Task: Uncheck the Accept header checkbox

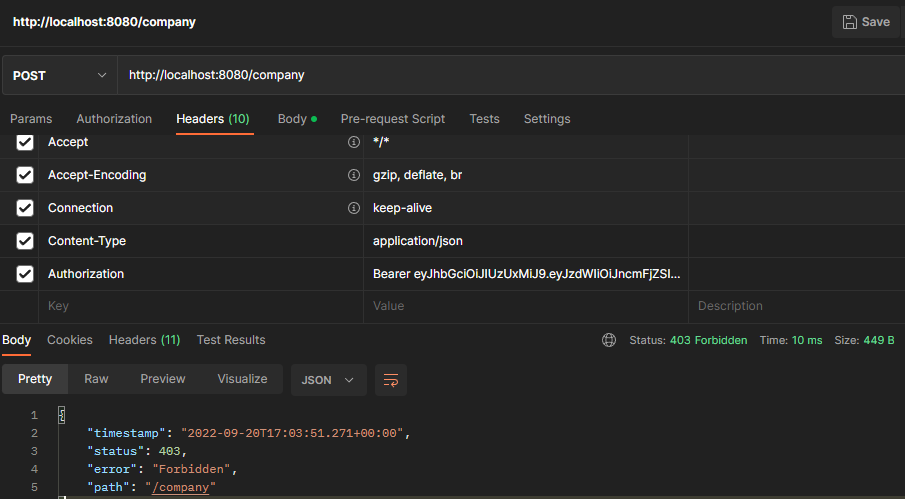Action: click(x=25, y=142)
